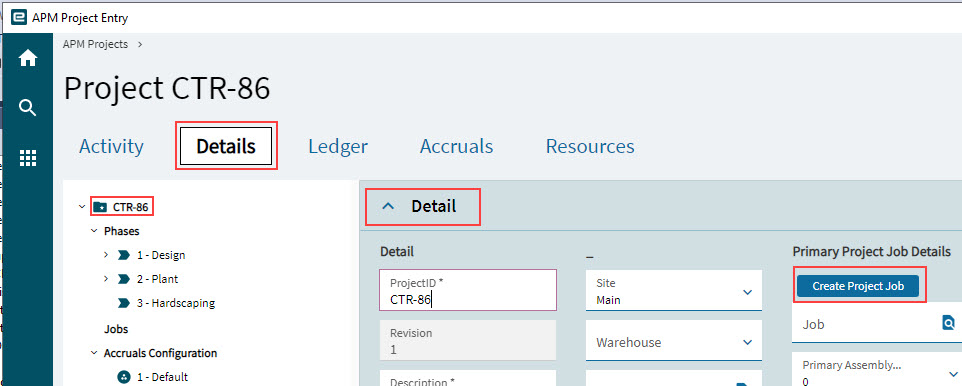Open the Home icon in sidebar
Image resolution: width=962 pixels, height=386 pixels.
28,58
